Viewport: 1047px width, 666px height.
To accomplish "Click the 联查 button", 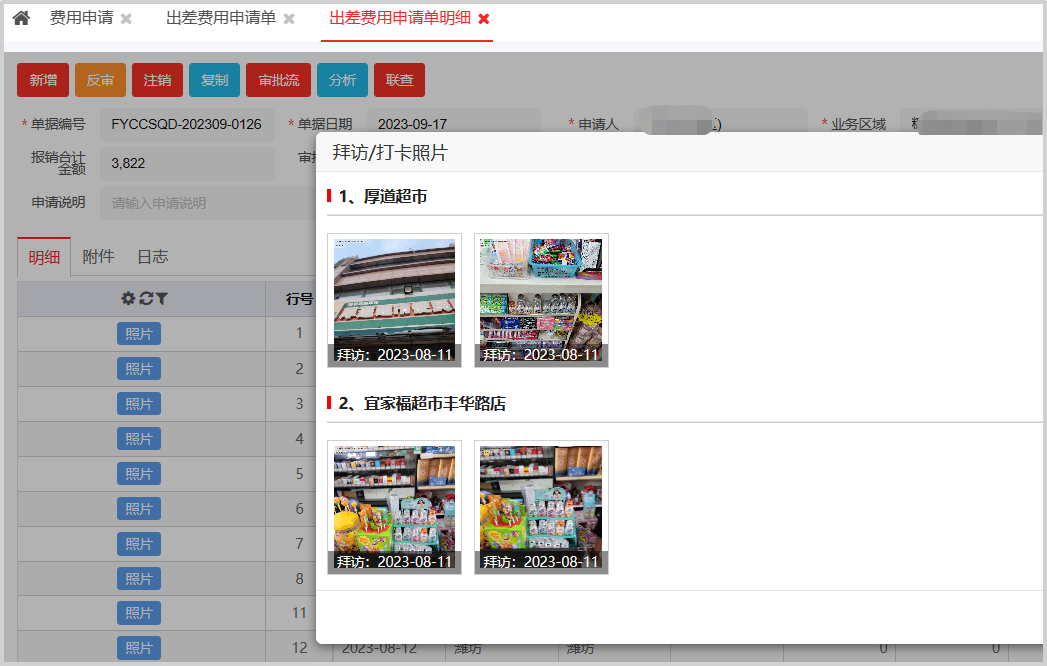I will [399, 80].
